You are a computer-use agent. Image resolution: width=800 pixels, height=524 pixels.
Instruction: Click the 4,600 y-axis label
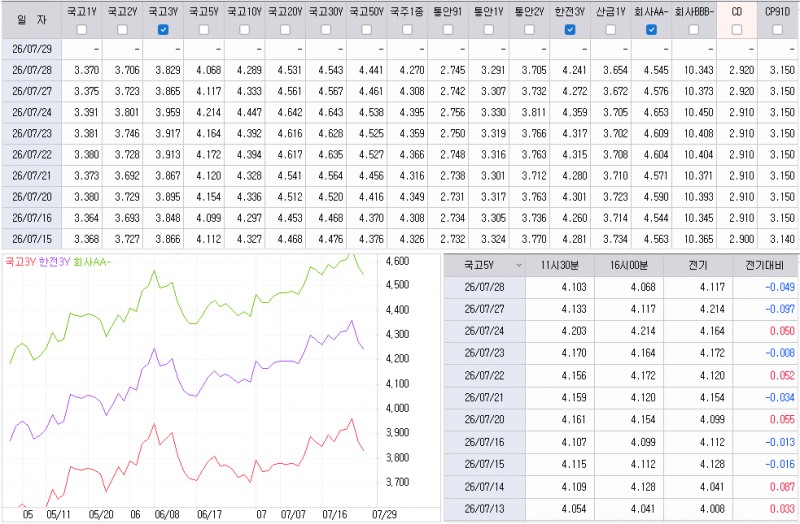[x=397, y=261]
